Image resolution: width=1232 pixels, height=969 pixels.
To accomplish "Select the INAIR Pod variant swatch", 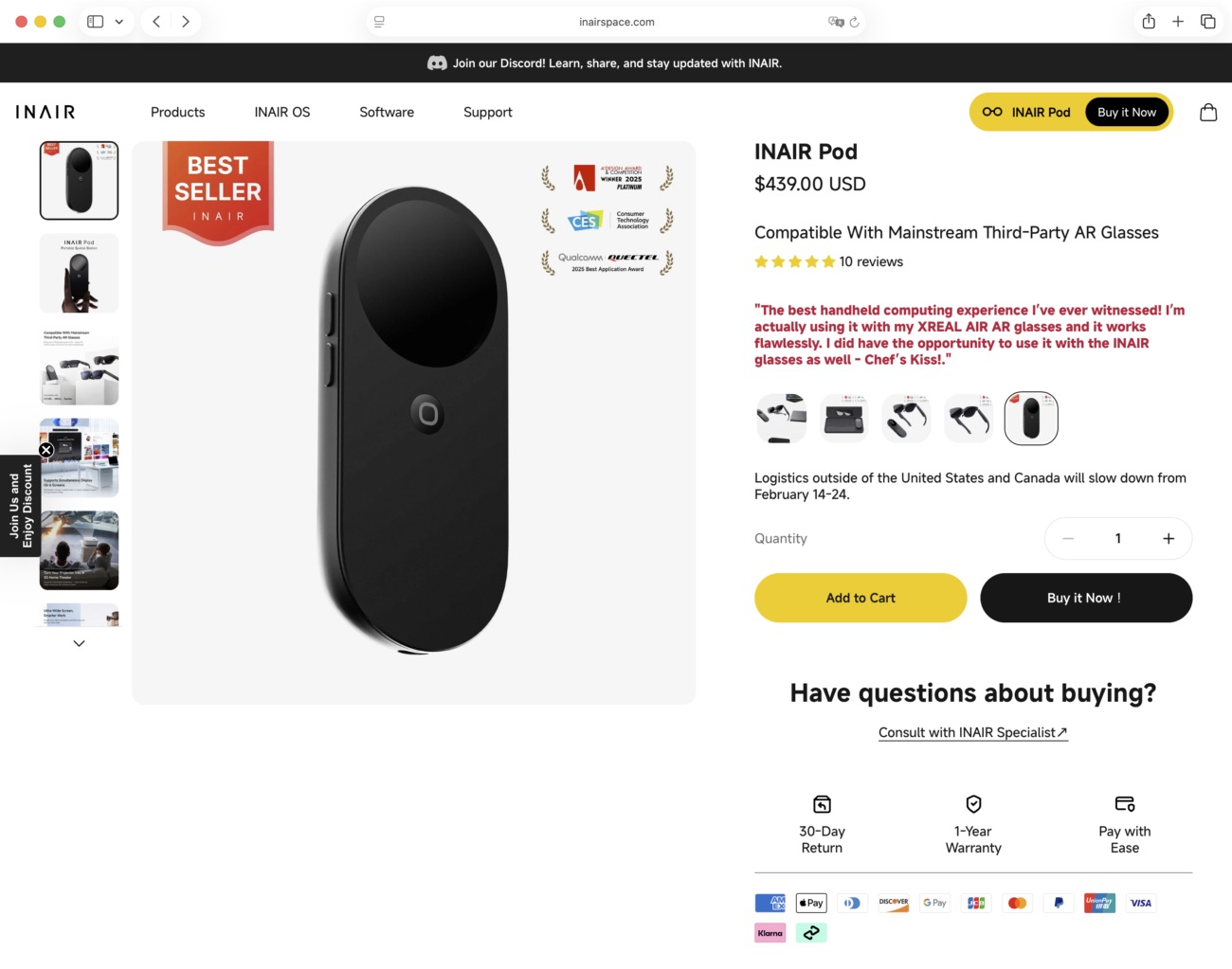I will click(x=1031, y=418).
